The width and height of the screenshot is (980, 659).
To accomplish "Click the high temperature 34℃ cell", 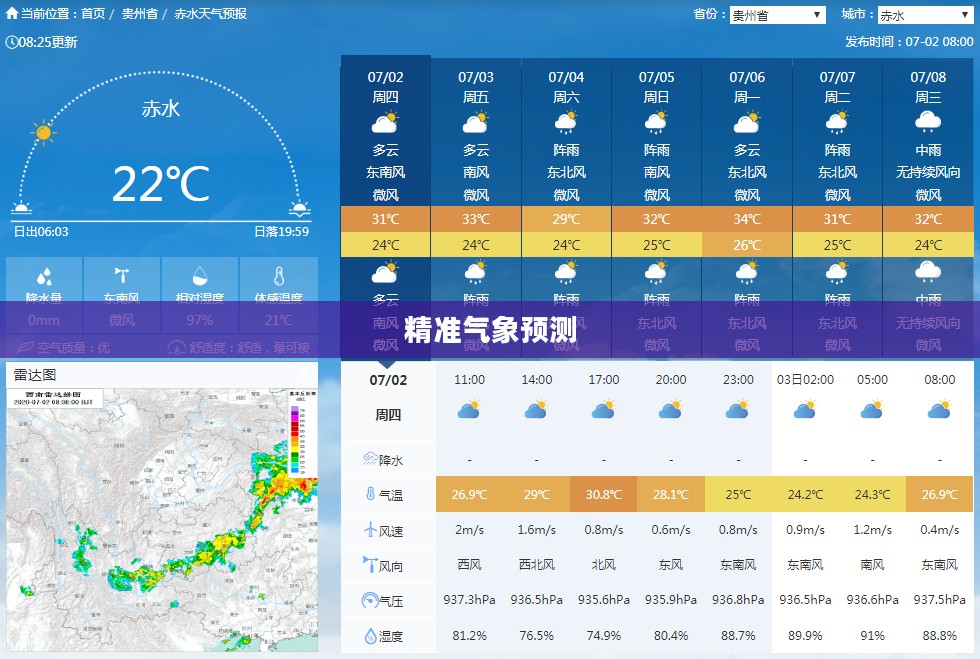I will [x=747, y=219].
